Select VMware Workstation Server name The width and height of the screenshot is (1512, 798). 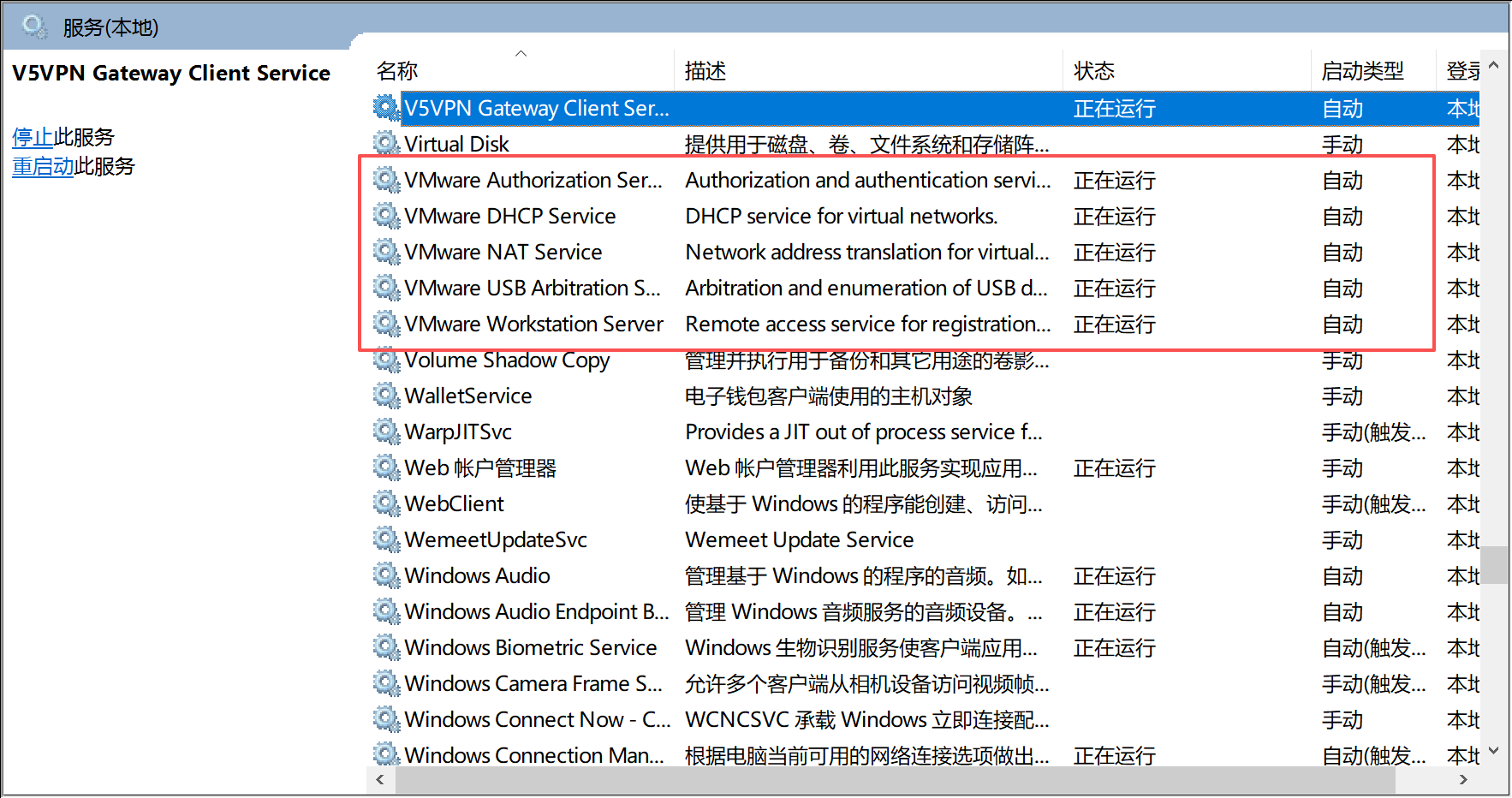pyautogui.click(x=534, y=324)
